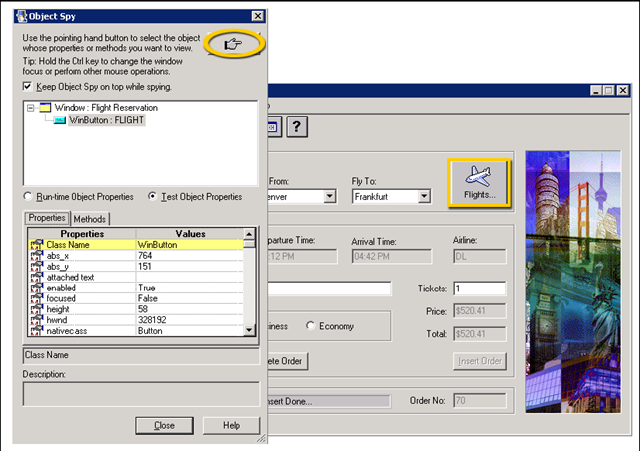
Task: Click the partially visible Delete Order button
Action: [x=288, y=361]
